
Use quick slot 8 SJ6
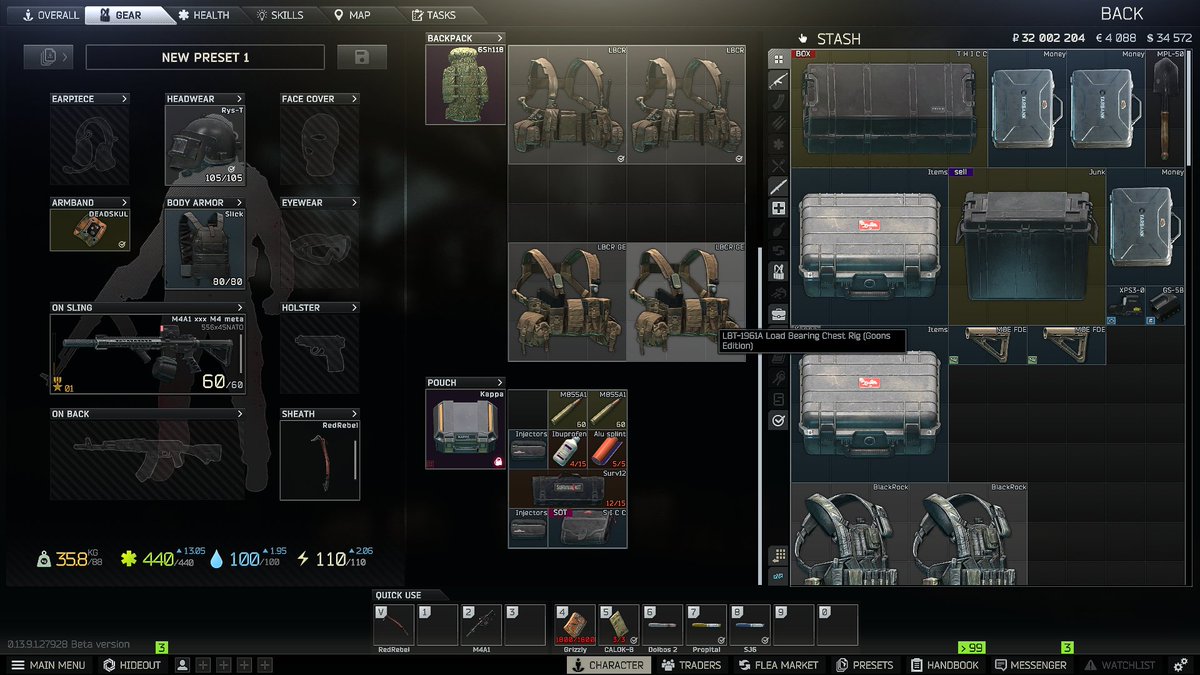pos(750,625)
